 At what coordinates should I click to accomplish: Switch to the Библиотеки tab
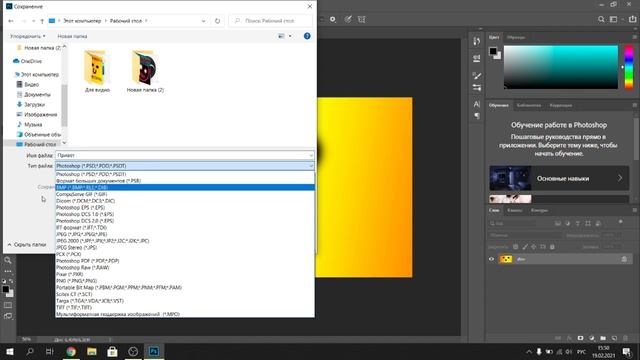coord(529,105)
